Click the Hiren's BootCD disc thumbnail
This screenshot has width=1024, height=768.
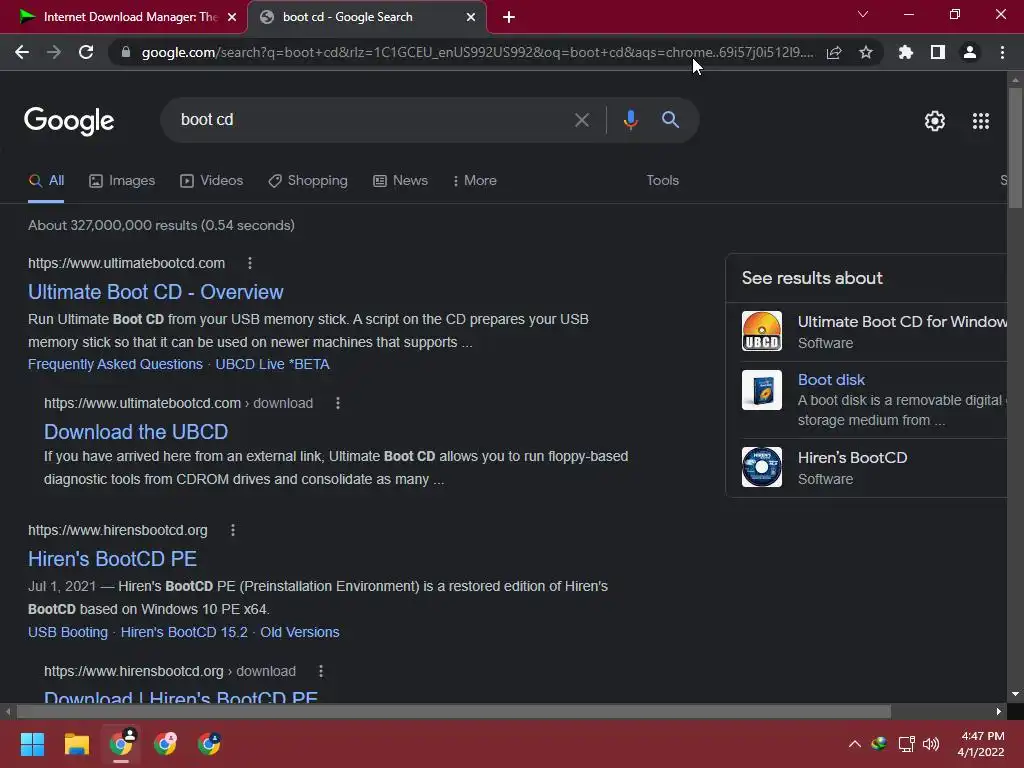pos(761,467)
